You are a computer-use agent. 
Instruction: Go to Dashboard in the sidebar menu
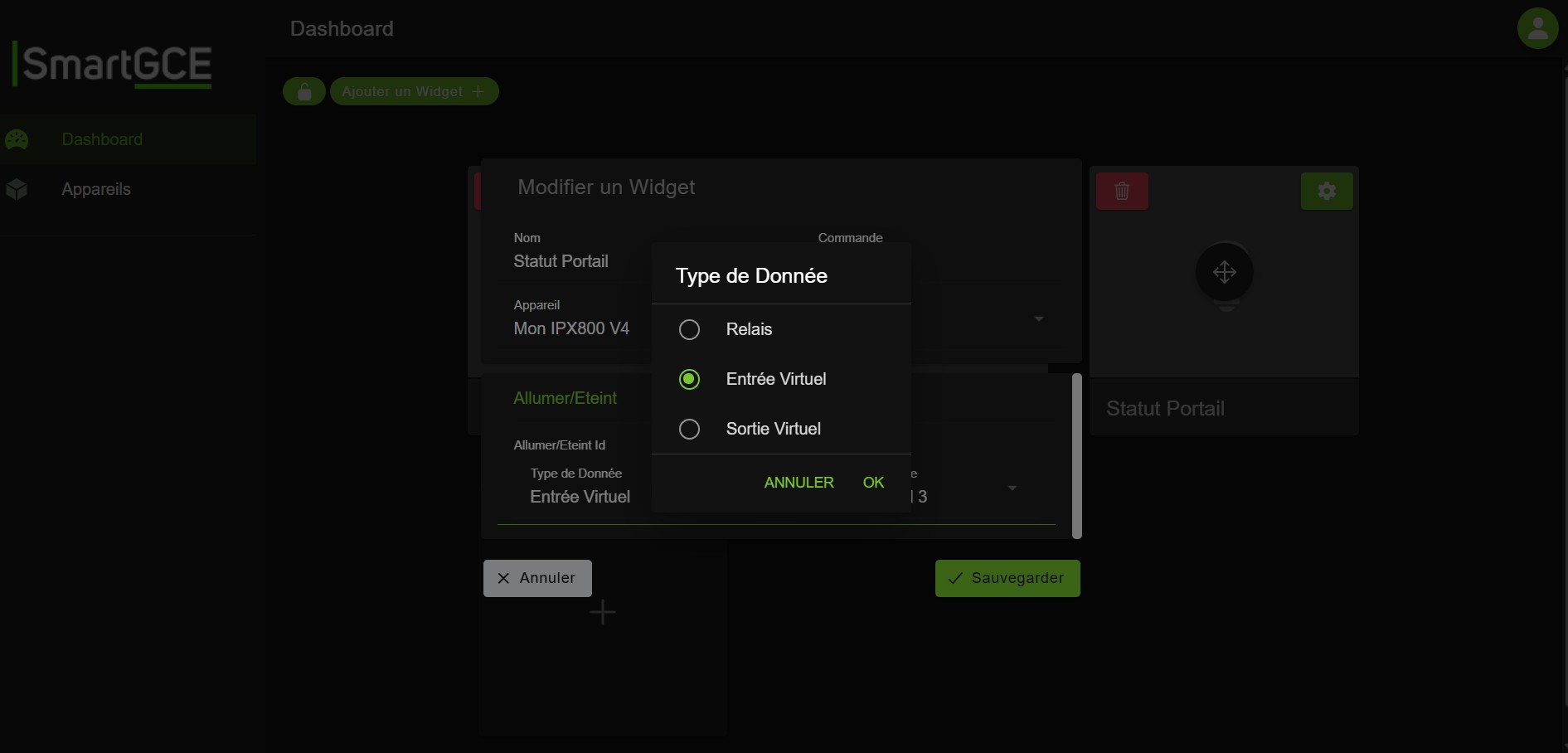click(x=102, y=139)
